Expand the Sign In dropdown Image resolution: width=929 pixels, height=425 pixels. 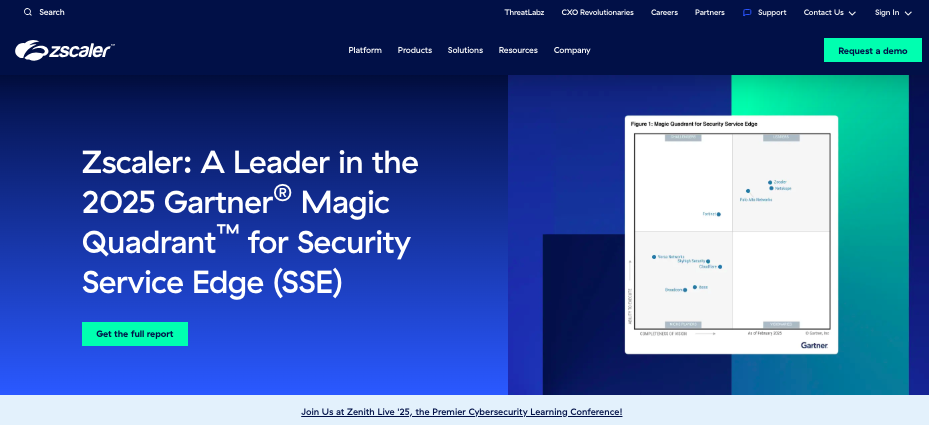893,12
